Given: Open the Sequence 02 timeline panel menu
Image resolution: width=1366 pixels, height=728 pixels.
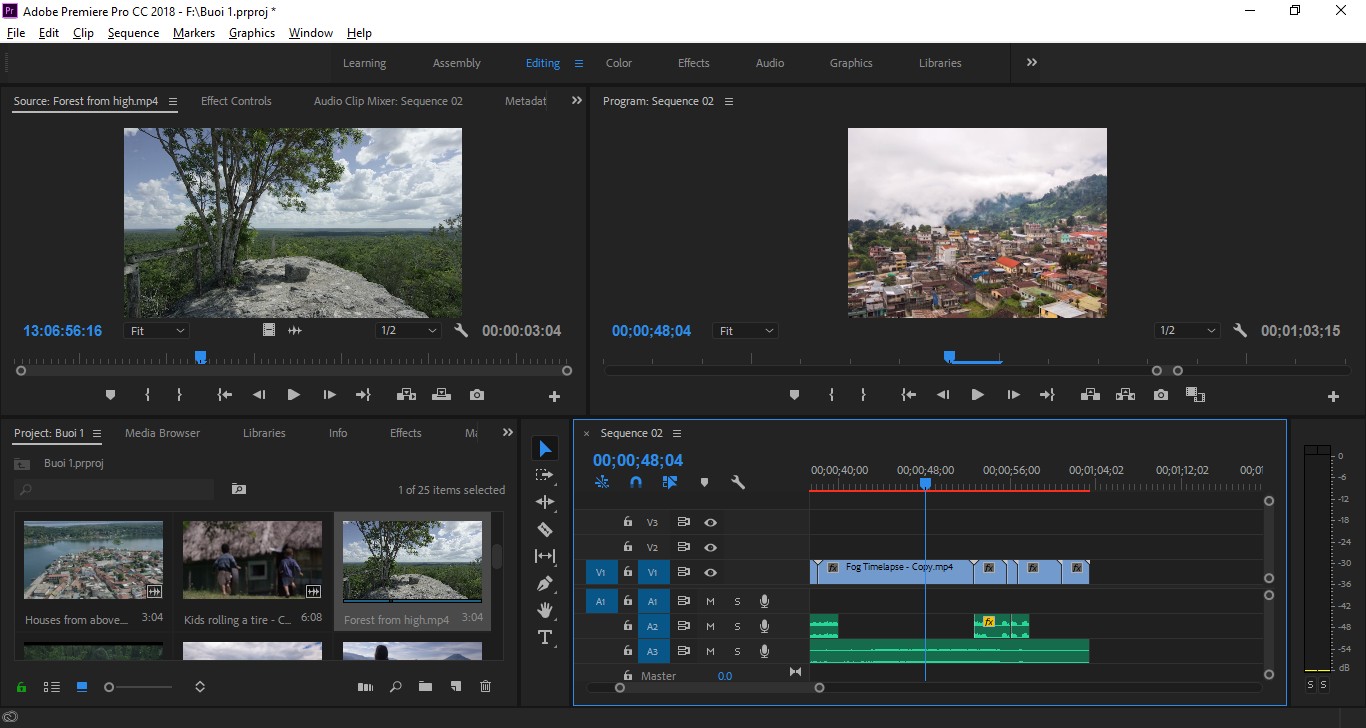Looking at the screenshot, I should pos(677,433).
